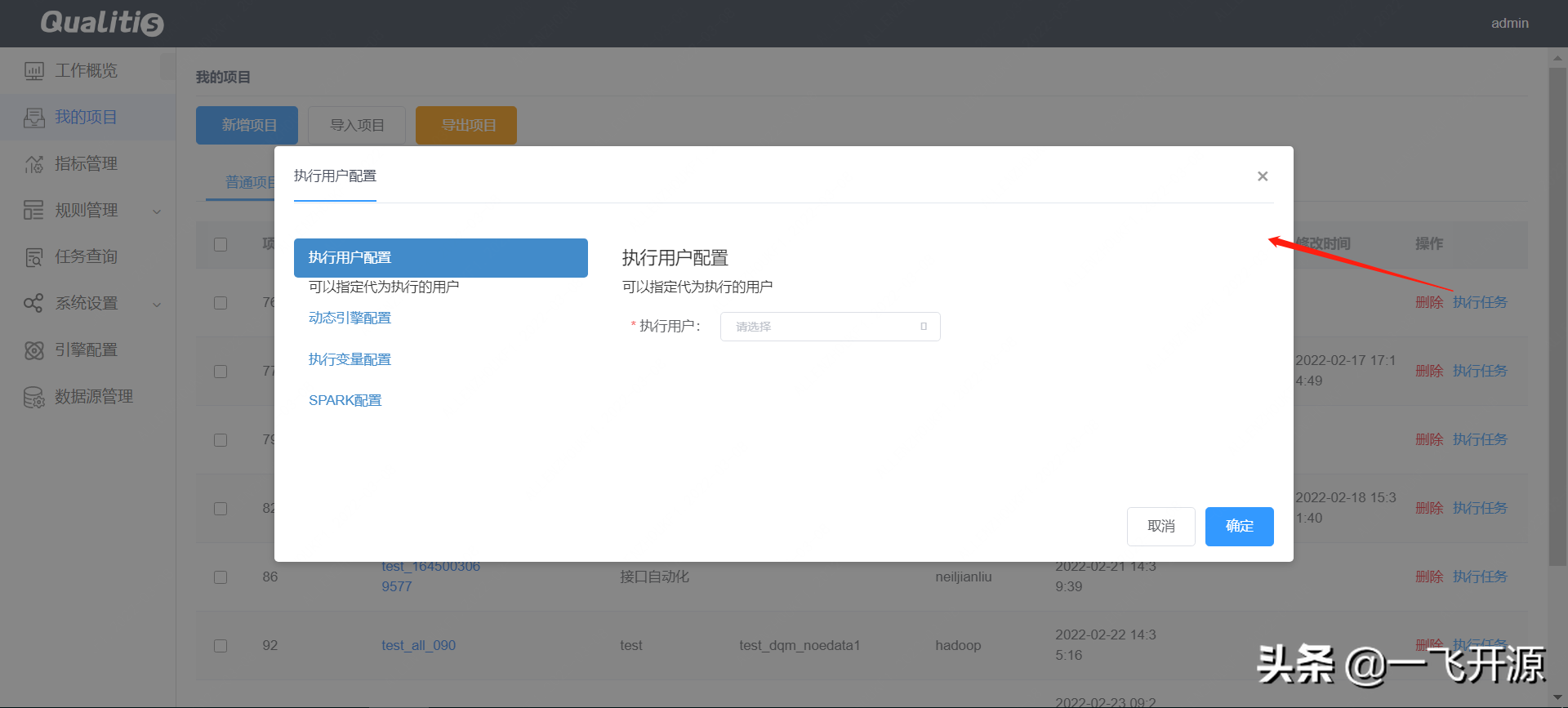This screenshot has height=708, width=1568.
Task: Click 删除 in row 86
Action: tap(1429, 577)
